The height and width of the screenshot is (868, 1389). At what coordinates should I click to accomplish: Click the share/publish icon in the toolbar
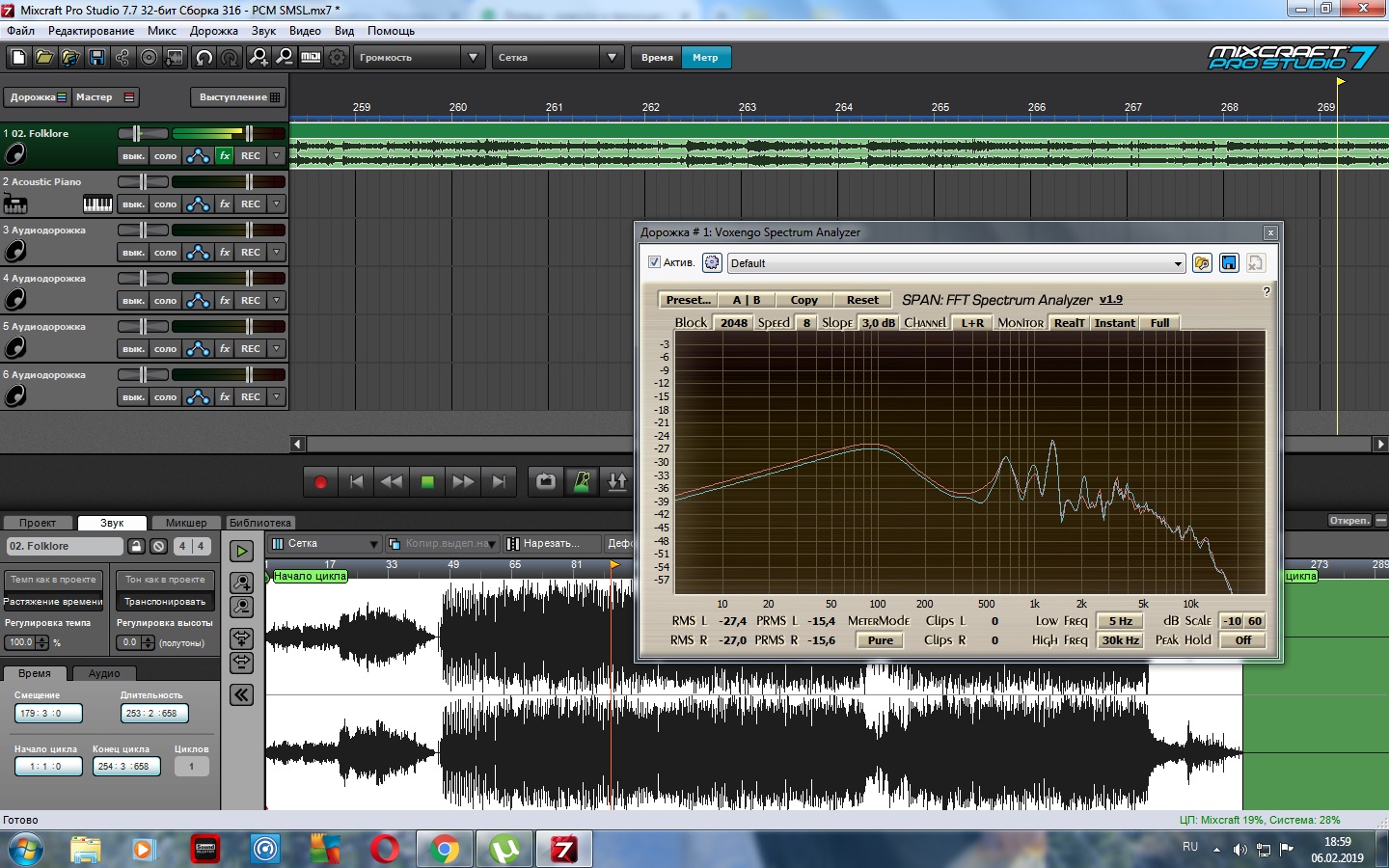point(123,58)
